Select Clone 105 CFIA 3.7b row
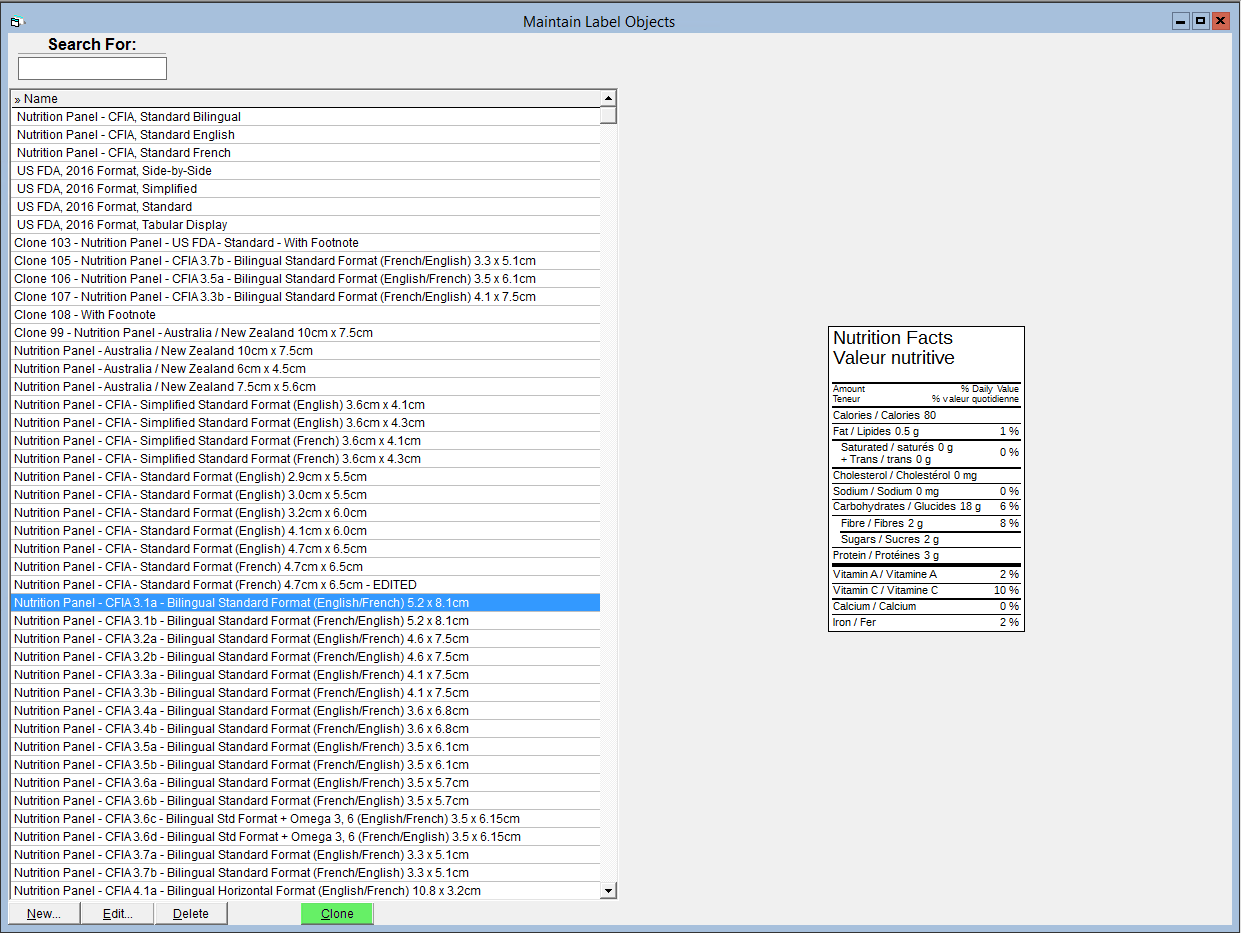Screen dimensions: 1242x933 click(x=306, y=261)
